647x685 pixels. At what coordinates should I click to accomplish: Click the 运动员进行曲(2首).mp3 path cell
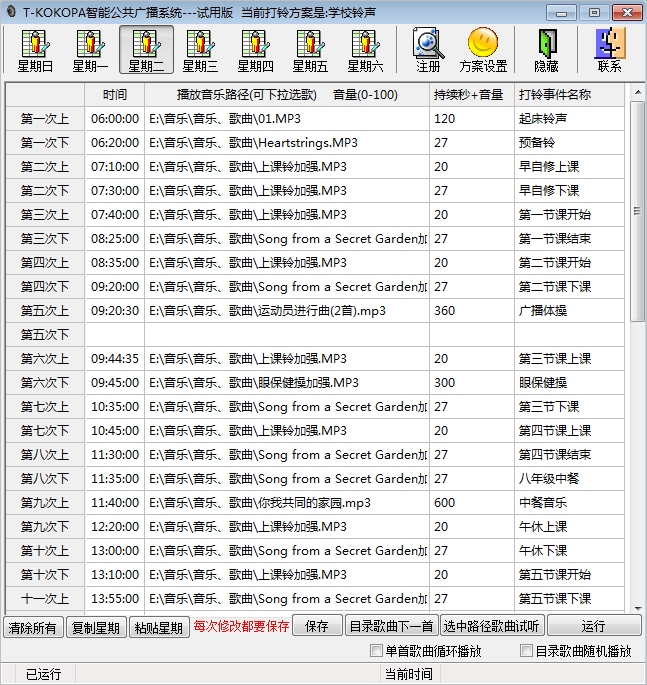coord(287,311)
